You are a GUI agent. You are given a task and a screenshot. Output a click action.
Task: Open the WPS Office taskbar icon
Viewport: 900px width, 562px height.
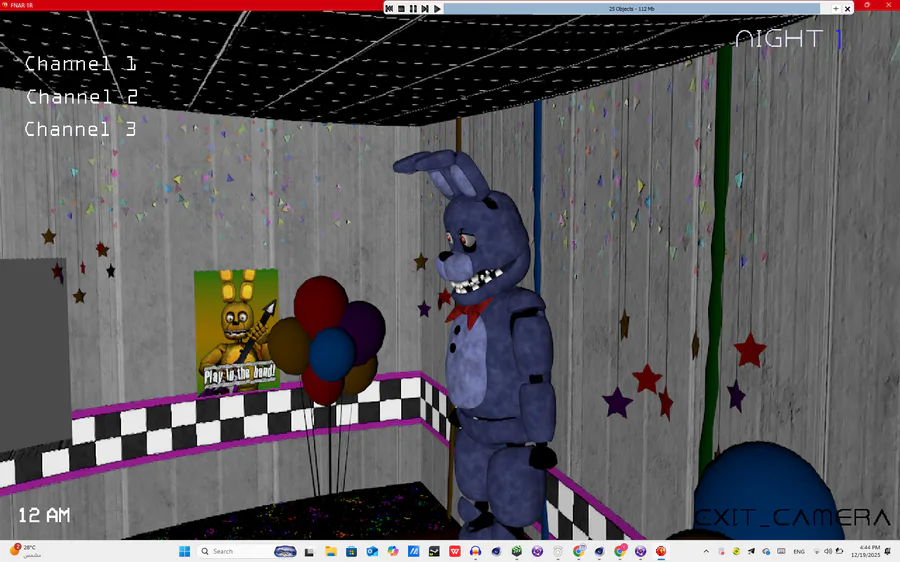pyautogui.click(x=455, y=552)
